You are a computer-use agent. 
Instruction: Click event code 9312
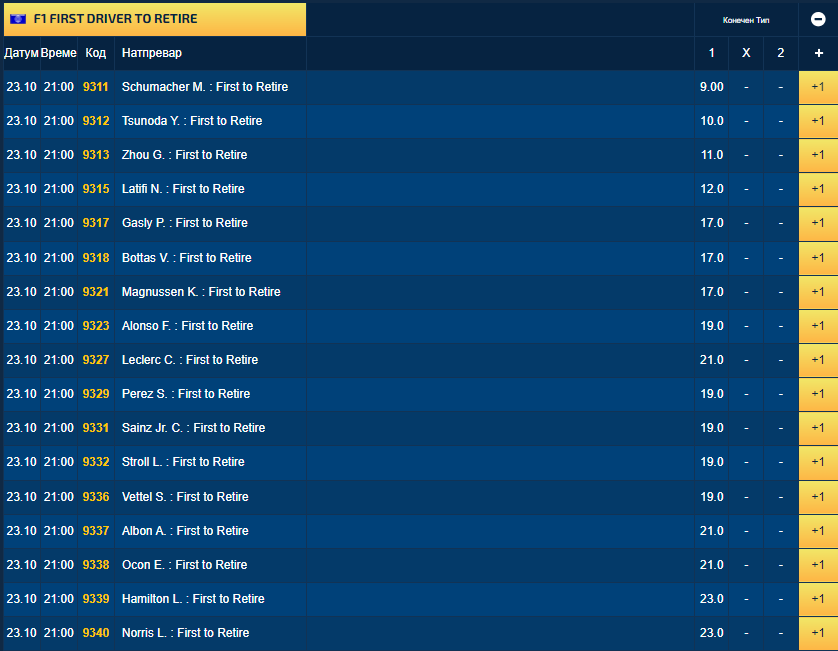coord(96,121)
